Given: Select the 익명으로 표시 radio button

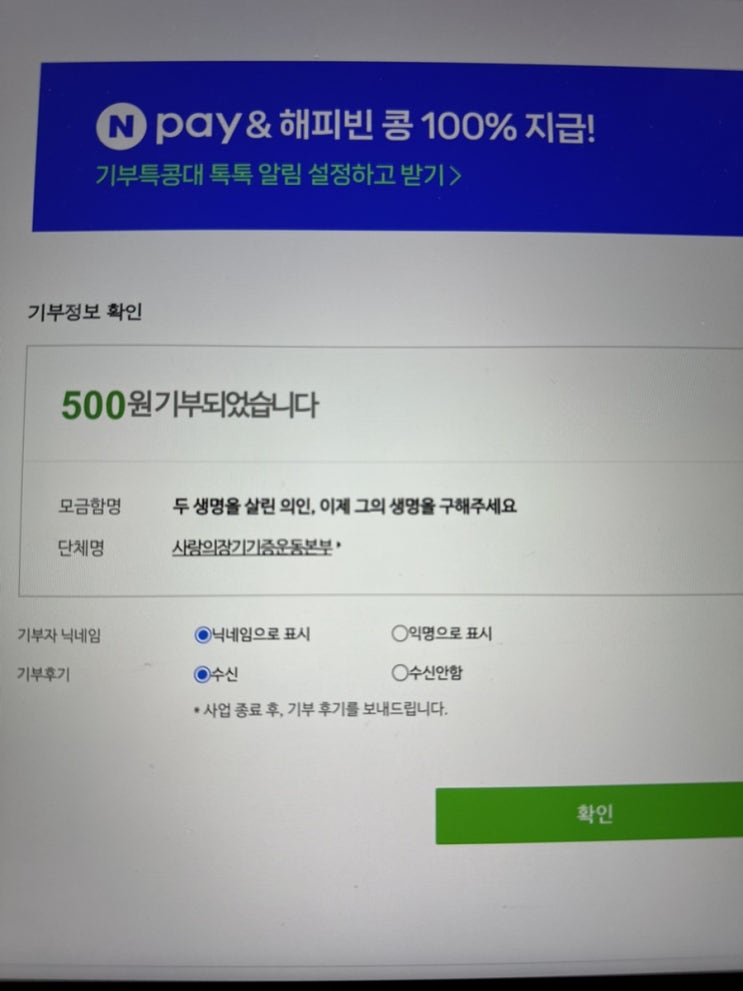Looking at the screenshot, I should click(x=399, y=633).
